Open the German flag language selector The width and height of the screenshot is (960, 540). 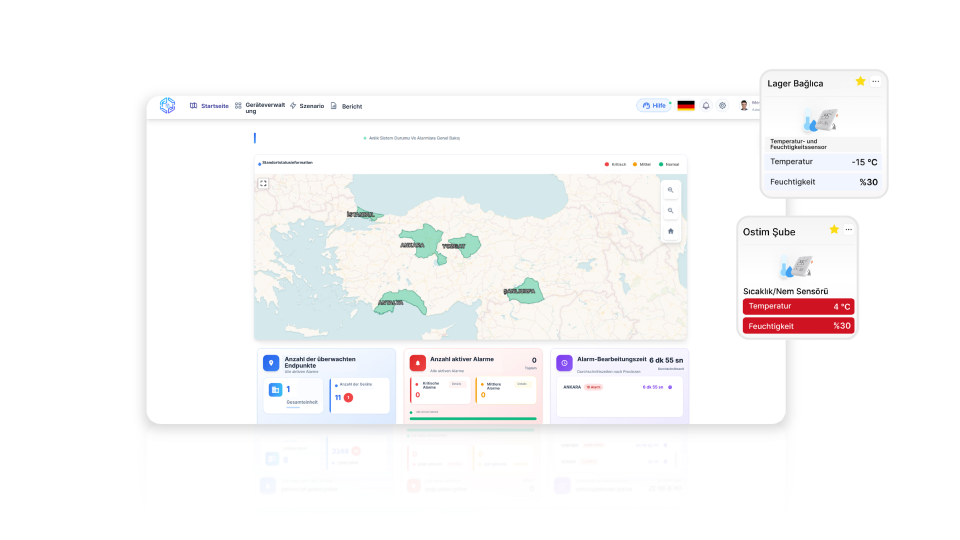coord(686,105)
